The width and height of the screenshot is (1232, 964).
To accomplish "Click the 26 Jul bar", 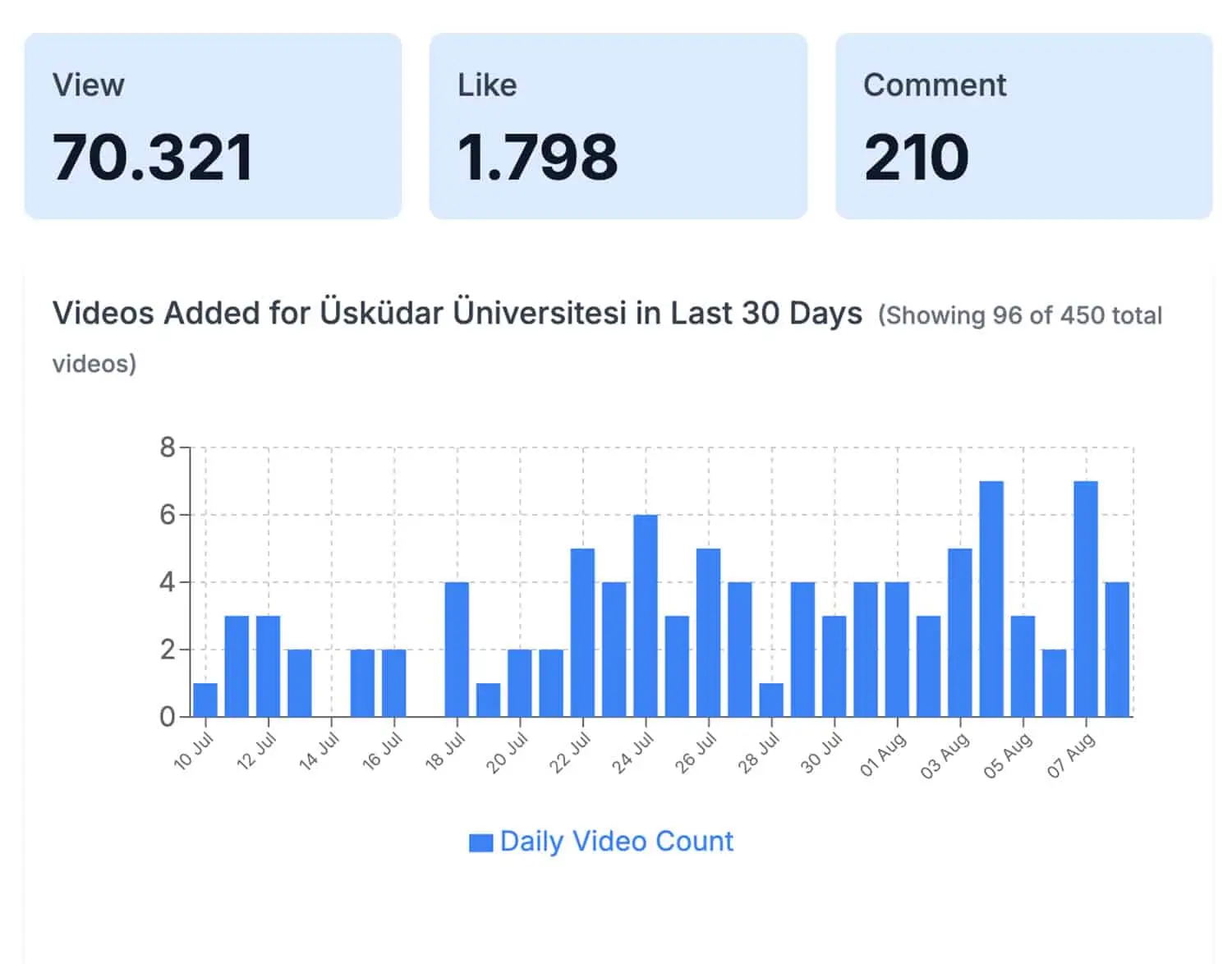I will pyautogui.click(x=708, y=632).
